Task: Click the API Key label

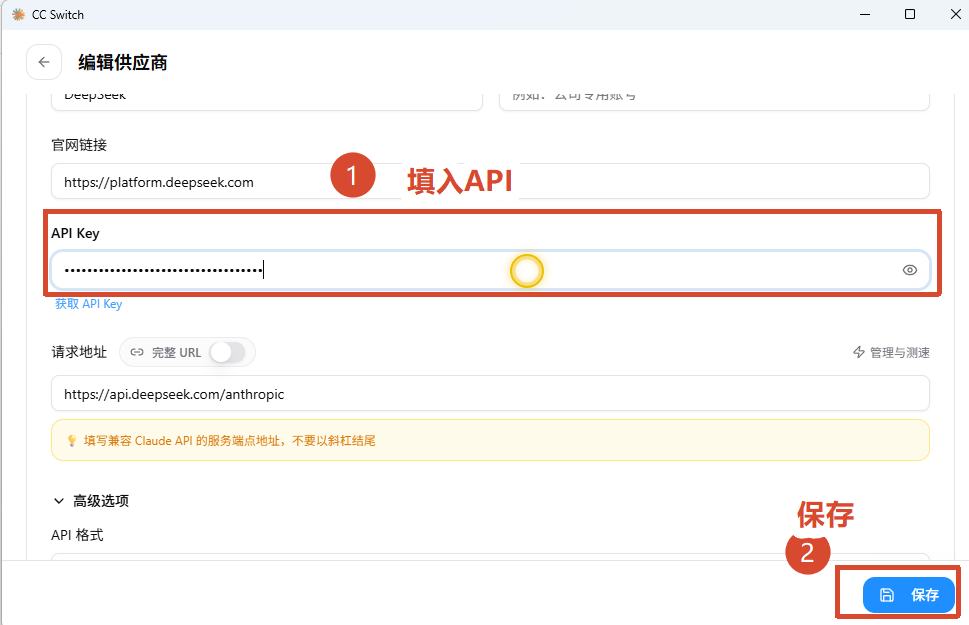Action: tap(75, 233)
